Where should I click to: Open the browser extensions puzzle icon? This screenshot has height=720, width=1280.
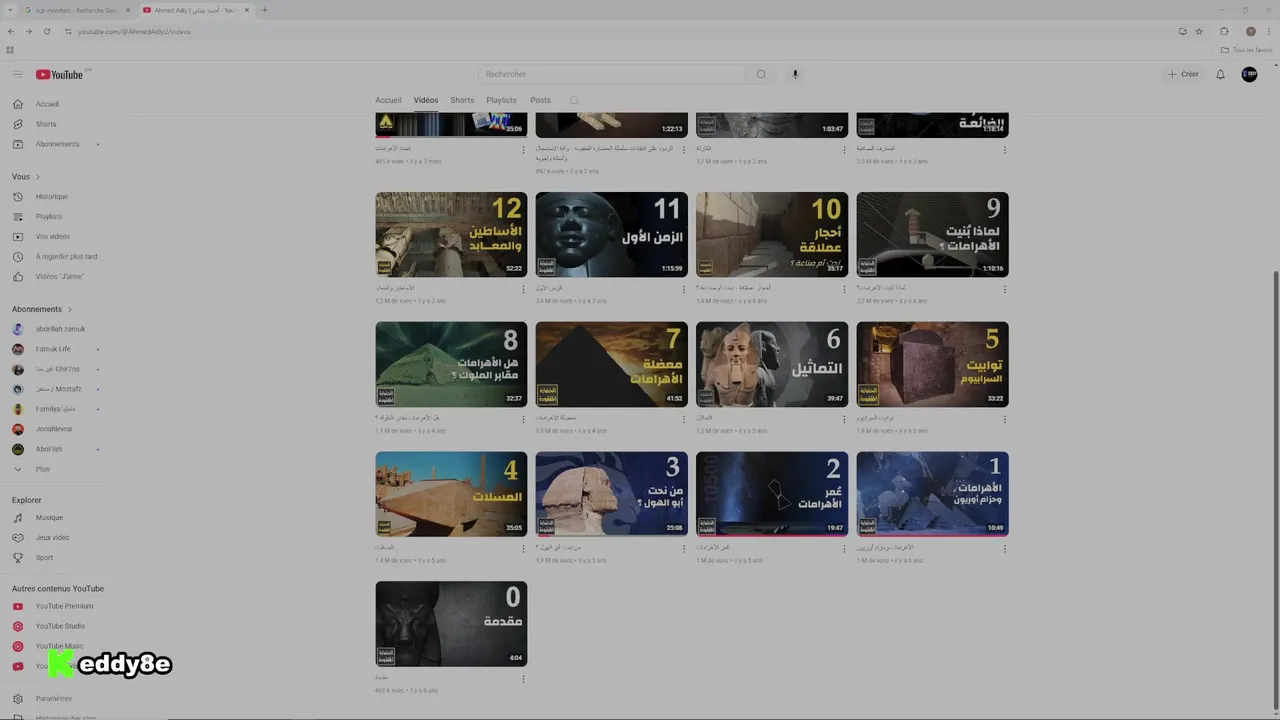1224,31
